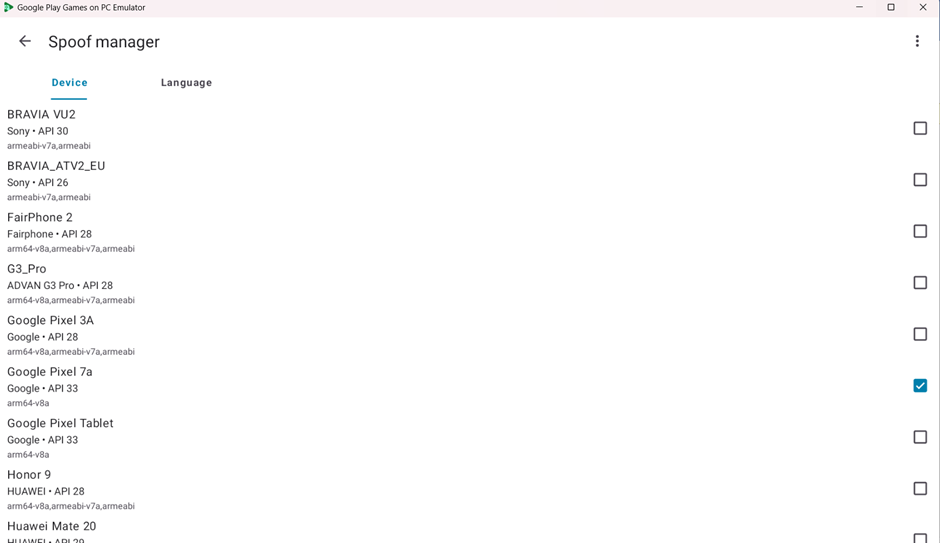This screenshot has width=940, height=543.
Task: Close the emulator window
Action: [923, 7]
